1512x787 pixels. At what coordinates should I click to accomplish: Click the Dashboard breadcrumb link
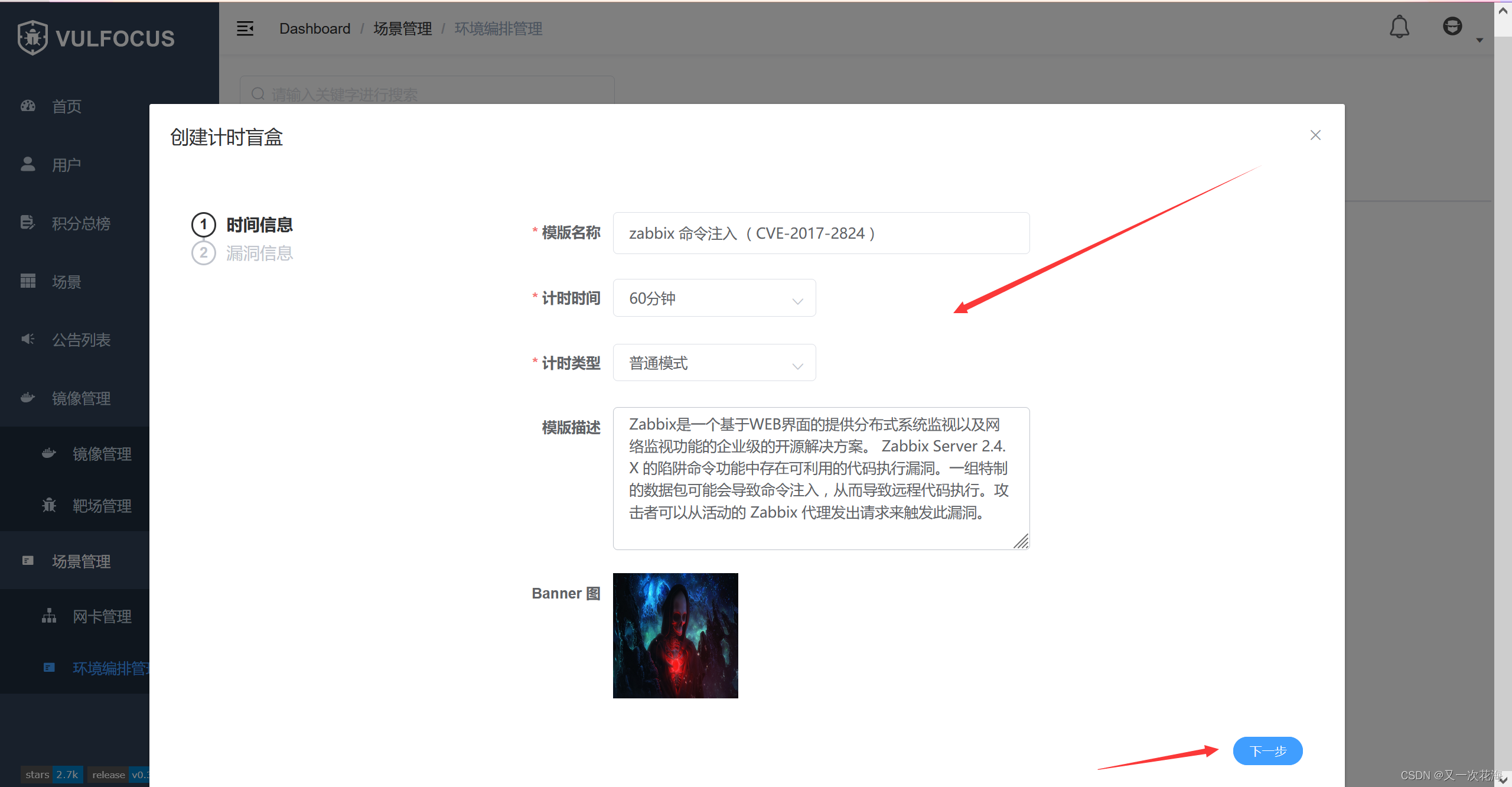click(315, 28)
